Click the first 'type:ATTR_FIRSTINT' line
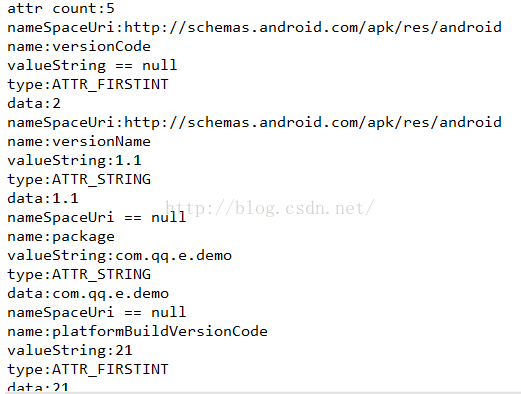Screen dimensions: 521x394 click(88, 84)
